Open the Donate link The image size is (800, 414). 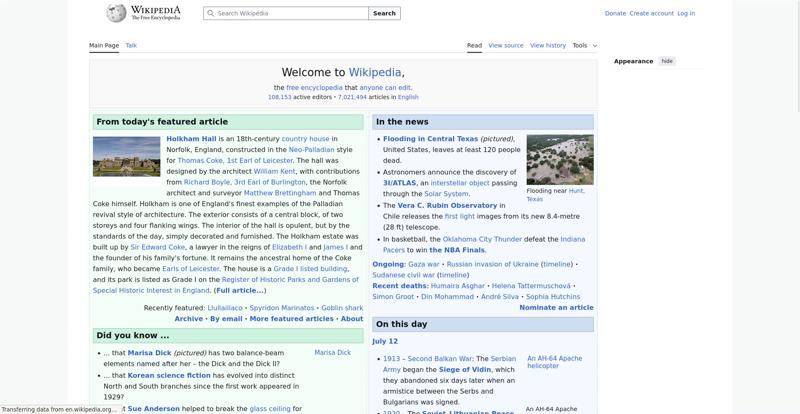[x=615, y=13]
